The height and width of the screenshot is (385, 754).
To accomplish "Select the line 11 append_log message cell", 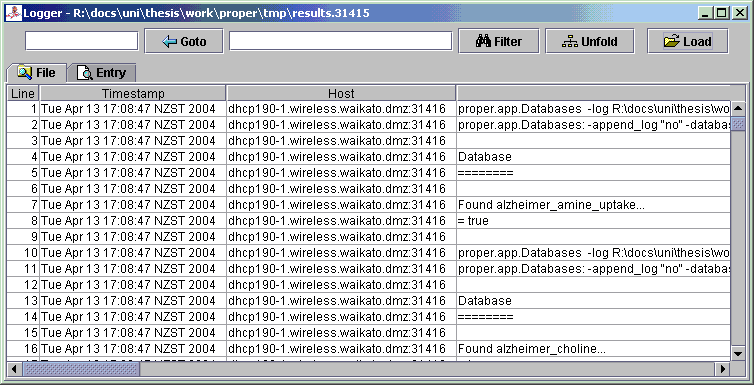I will (x=593, y=269).
